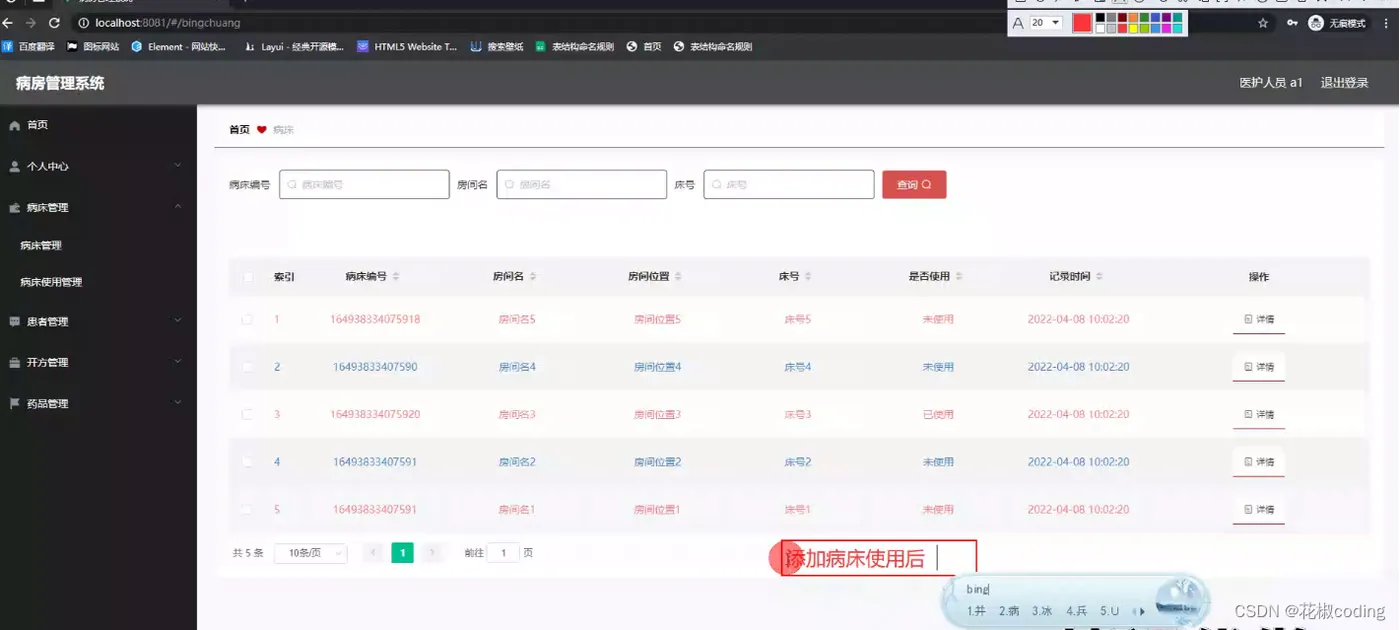Pick the yellow color swatch
The height and width of the screenshot is (630, 1400).
click(1133, 29)
